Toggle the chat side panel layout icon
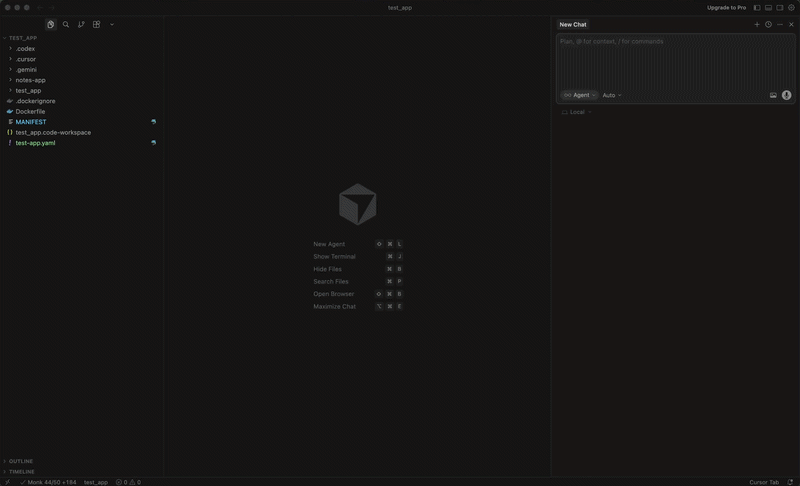Screen dimensions: 800x486 (780, 8)
